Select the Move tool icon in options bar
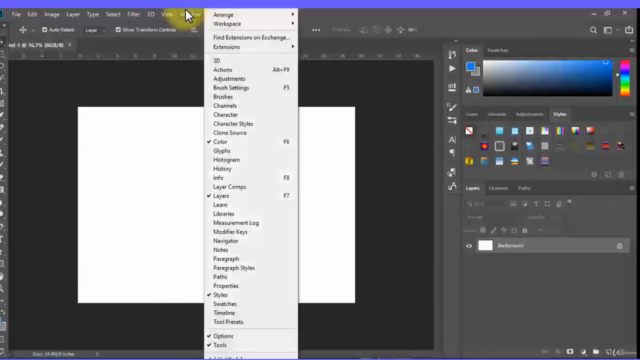The height and width of the screenshot is (360, 640). (23, 30)
